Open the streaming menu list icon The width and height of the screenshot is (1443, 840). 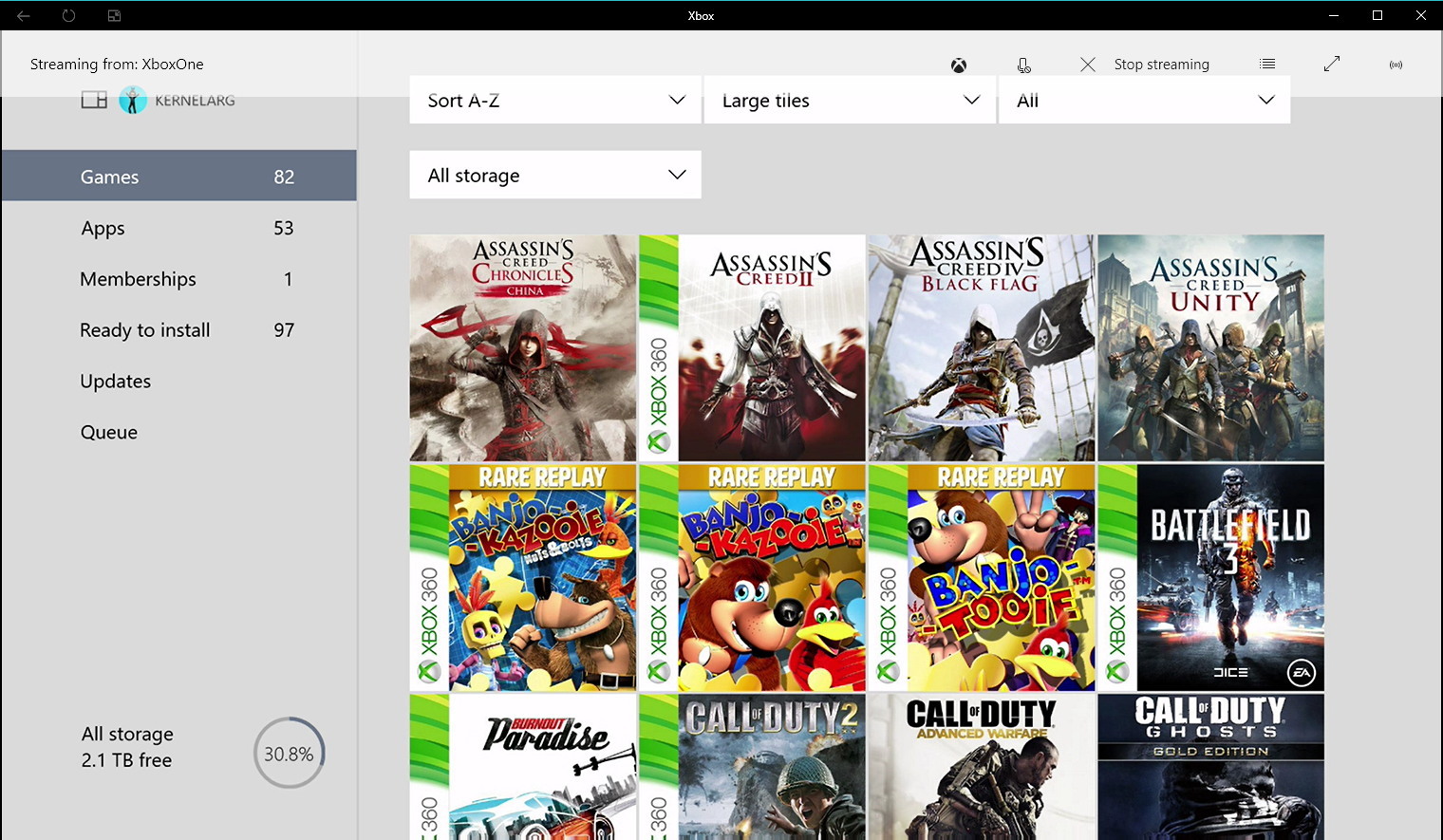1267,64
